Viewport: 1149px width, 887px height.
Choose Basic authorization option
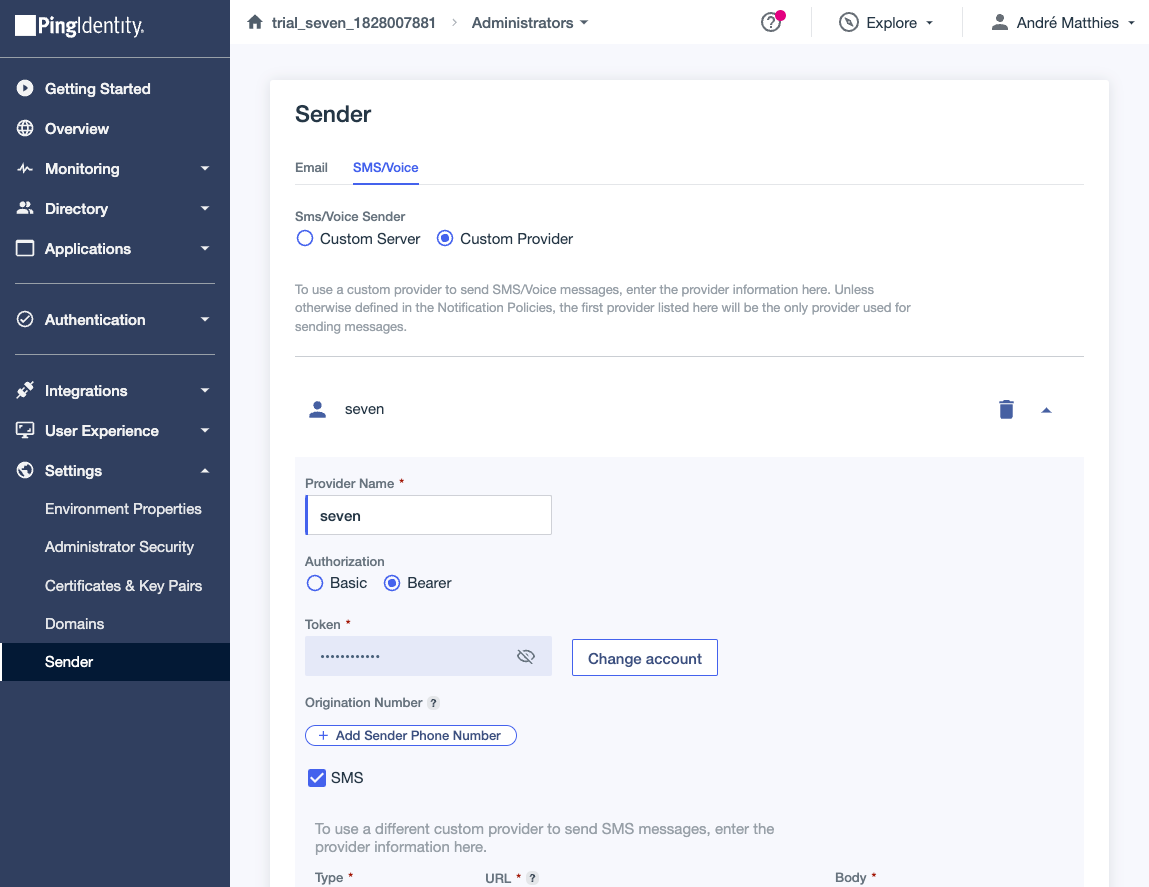click(315, 583)
